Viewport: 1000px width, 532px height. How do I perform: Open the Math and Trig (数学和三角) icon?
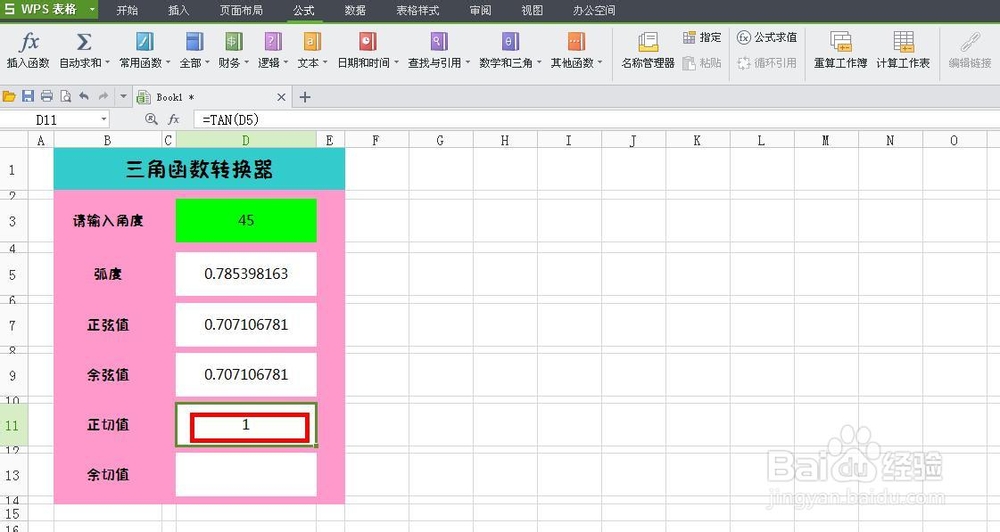click(x=510, y=42)
